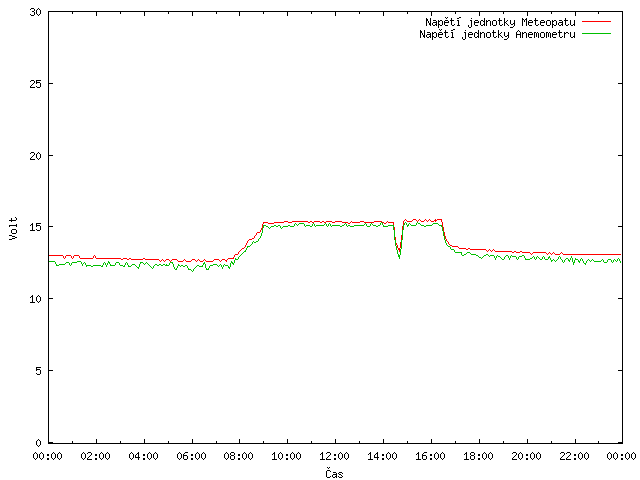Click the y-axis value 25
Screen dimensions: 640x480
pyautogui.click(x=36, y=84)
